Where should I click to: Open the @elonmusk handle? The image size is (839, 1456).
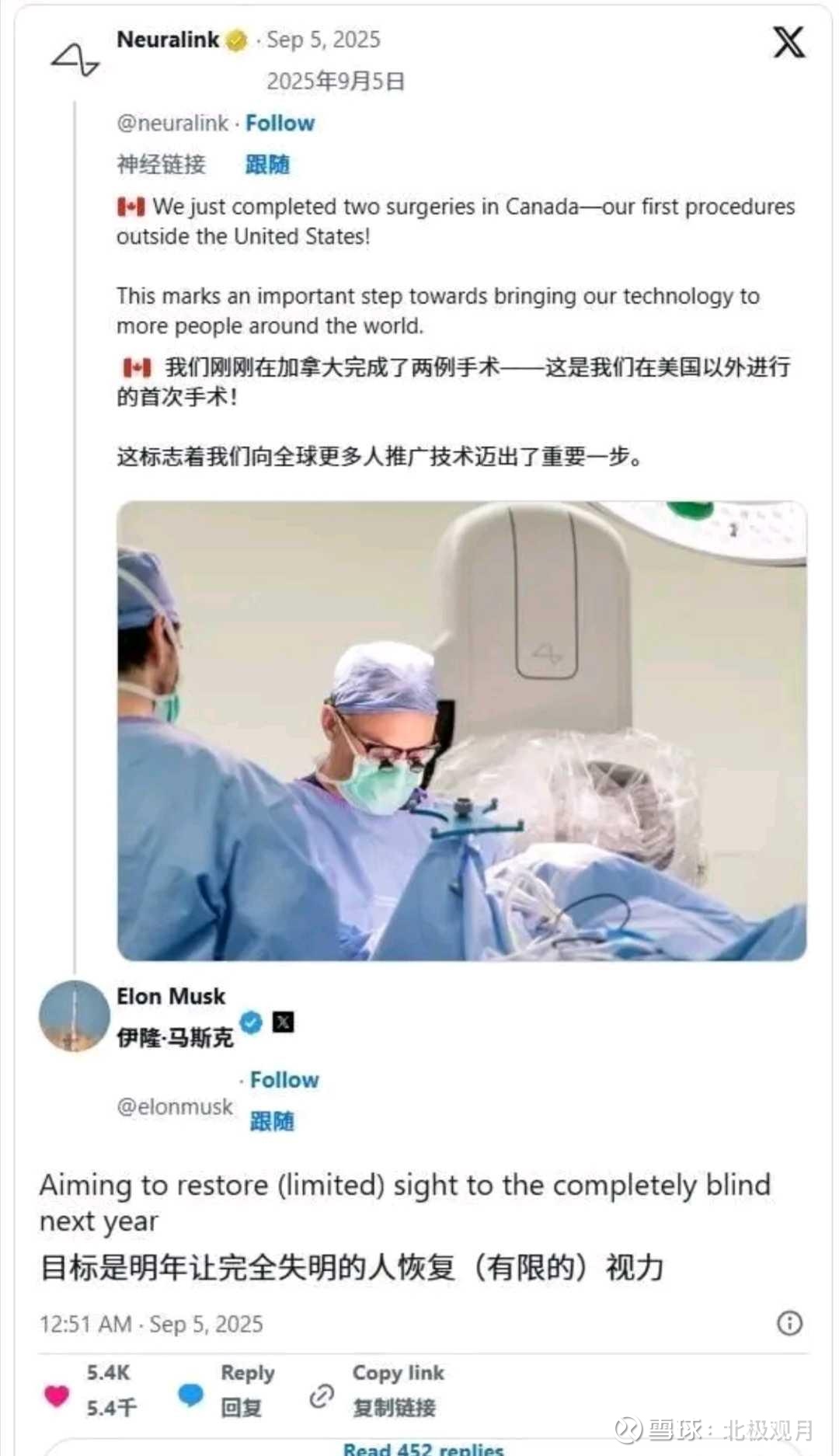(175, 1106)
